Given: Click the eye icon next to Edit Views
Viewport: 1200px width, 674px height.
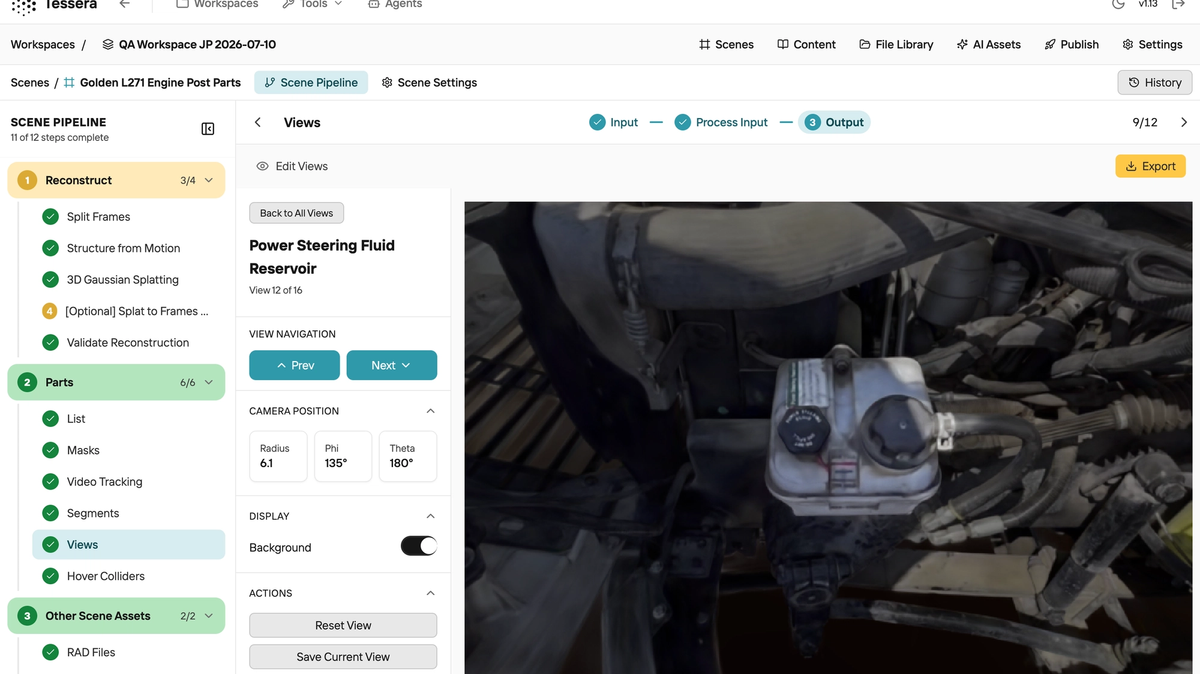Looking at the screenshot, I should click(x=262, y=166).
